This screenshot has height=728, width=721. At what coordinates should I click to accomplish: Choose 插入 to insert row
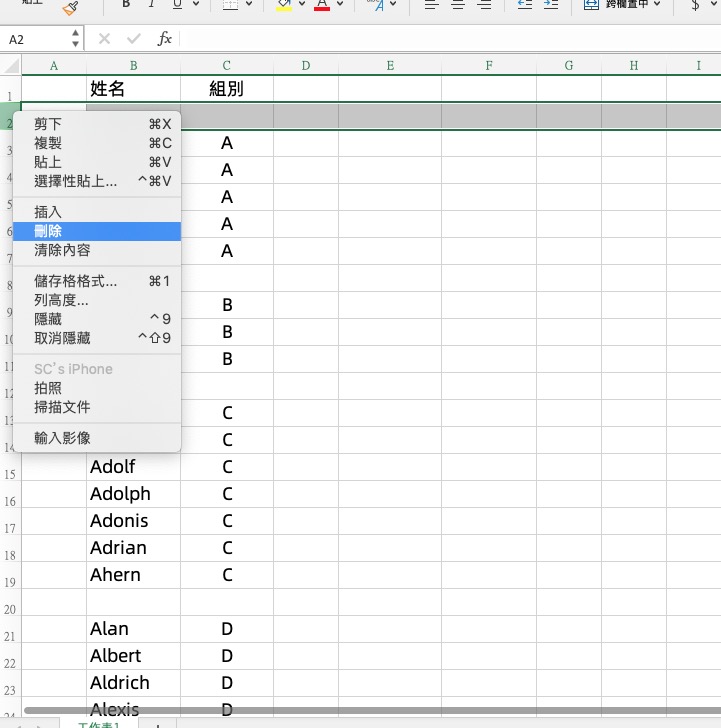tap(97, 212)
